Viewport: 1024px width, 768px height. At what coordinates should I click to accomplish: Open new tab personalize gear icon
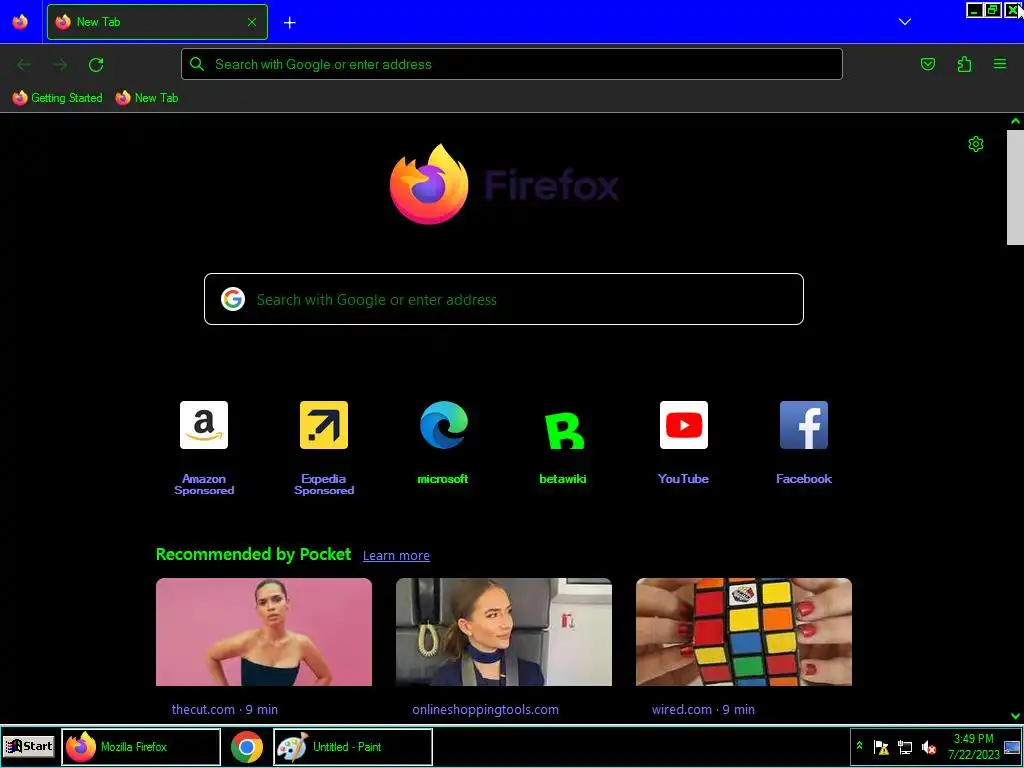coord(976,144)
